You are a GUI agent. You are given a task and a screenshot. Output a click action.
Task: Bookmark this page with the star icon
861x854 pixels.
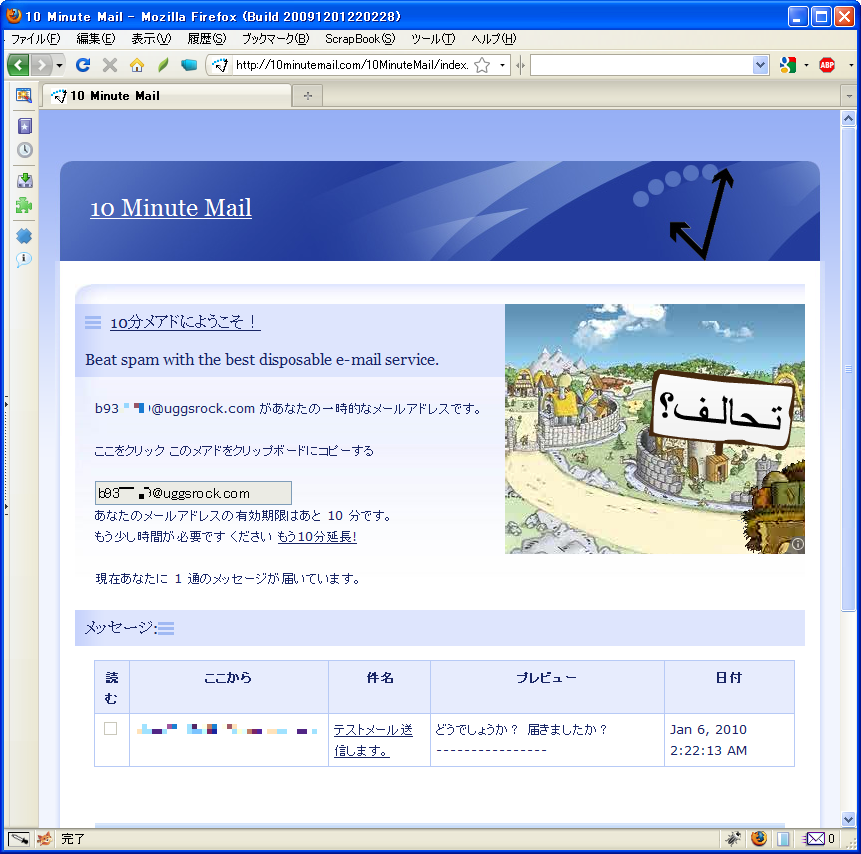point(482,65)
